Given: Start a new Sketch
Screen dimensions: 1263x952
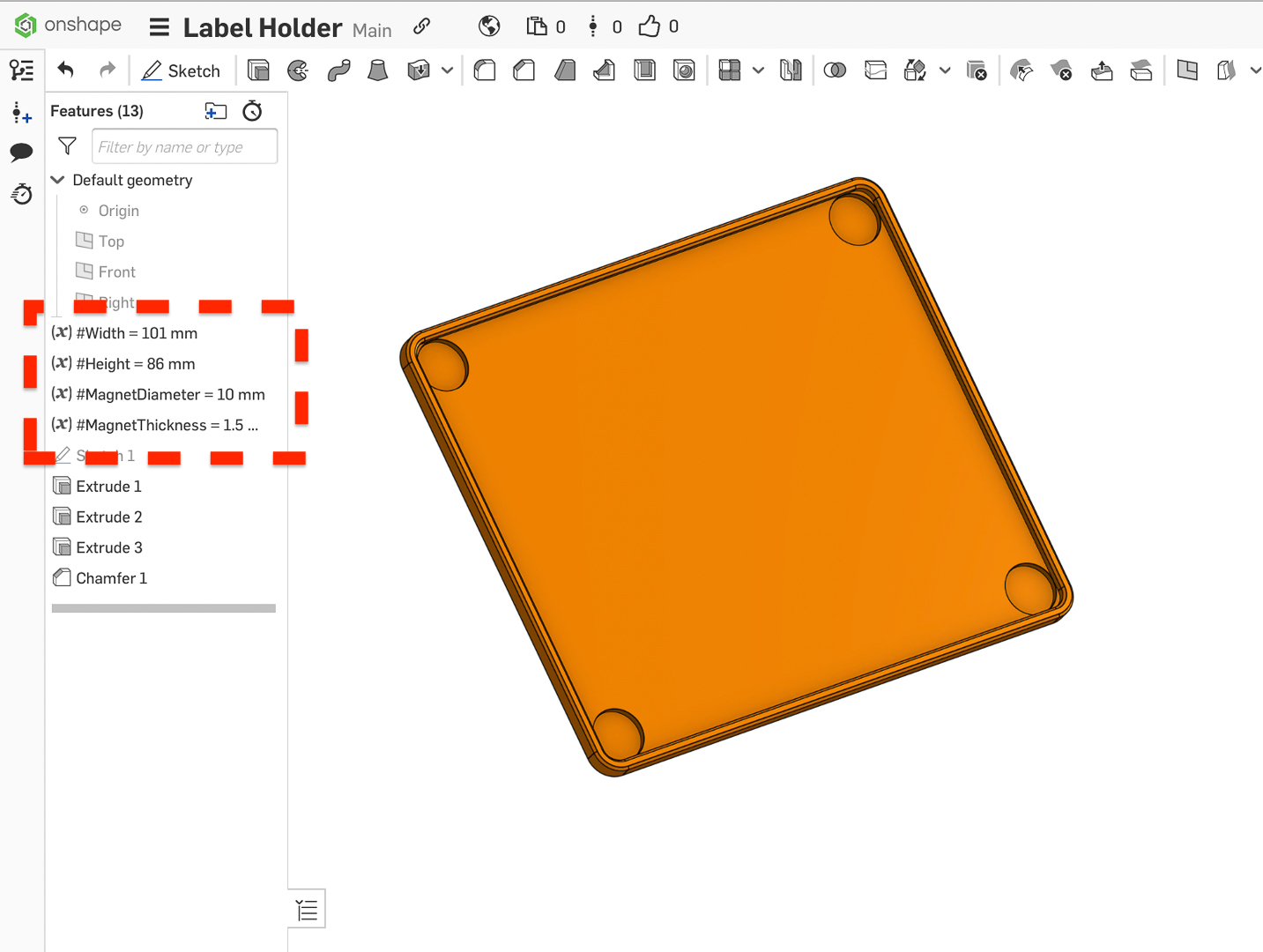Looking at the screenshot, I should coord(182,70).
